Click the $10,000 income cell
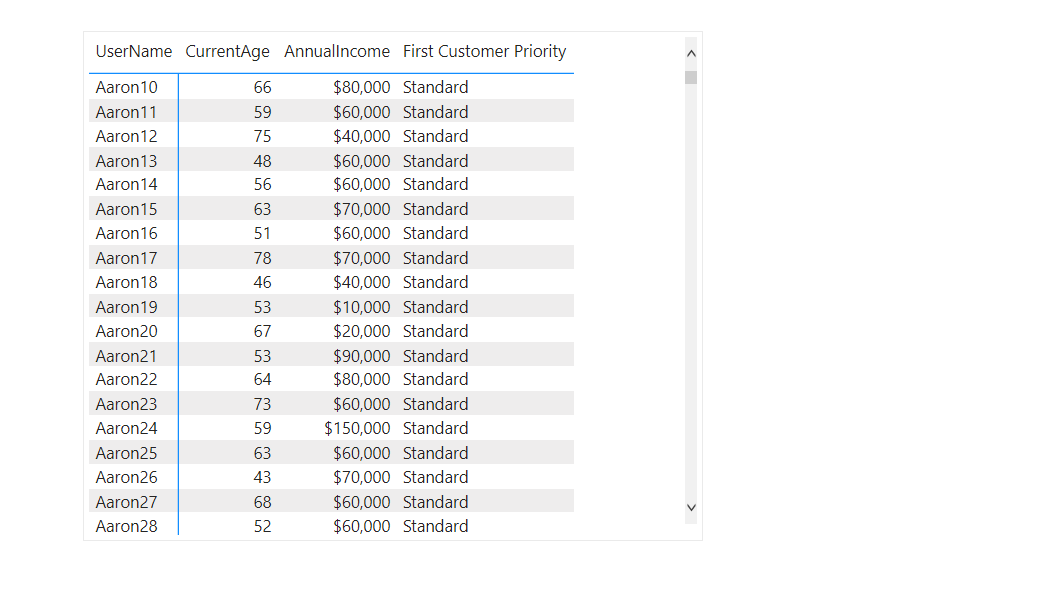Image resolution: width=1063 pixels, height=612 pixels. point(361,307)
